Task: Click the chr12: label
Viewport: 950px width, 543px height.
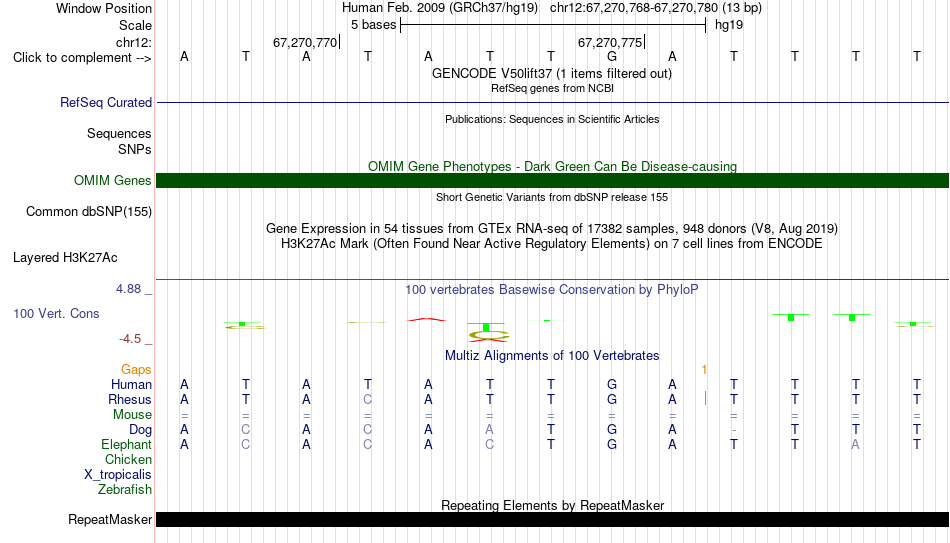Action: tap(133, 42)
